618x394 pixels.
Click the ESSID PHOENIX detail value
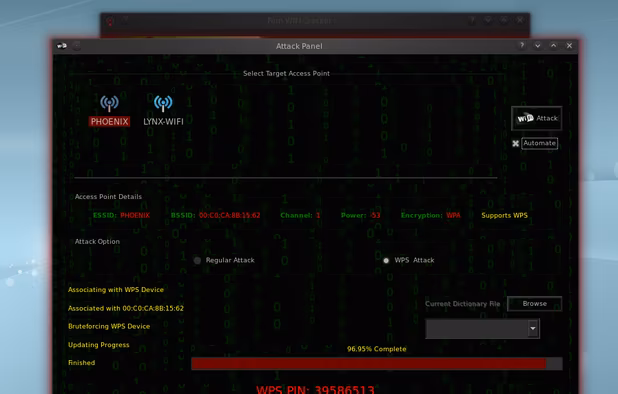(x=135, y=216)
